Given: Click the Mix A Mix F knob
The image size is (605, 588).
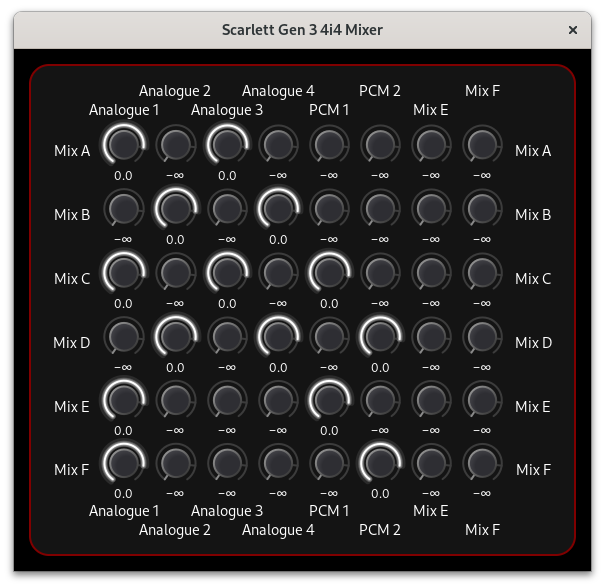Looking at the screenshot, I should (482, 145).
